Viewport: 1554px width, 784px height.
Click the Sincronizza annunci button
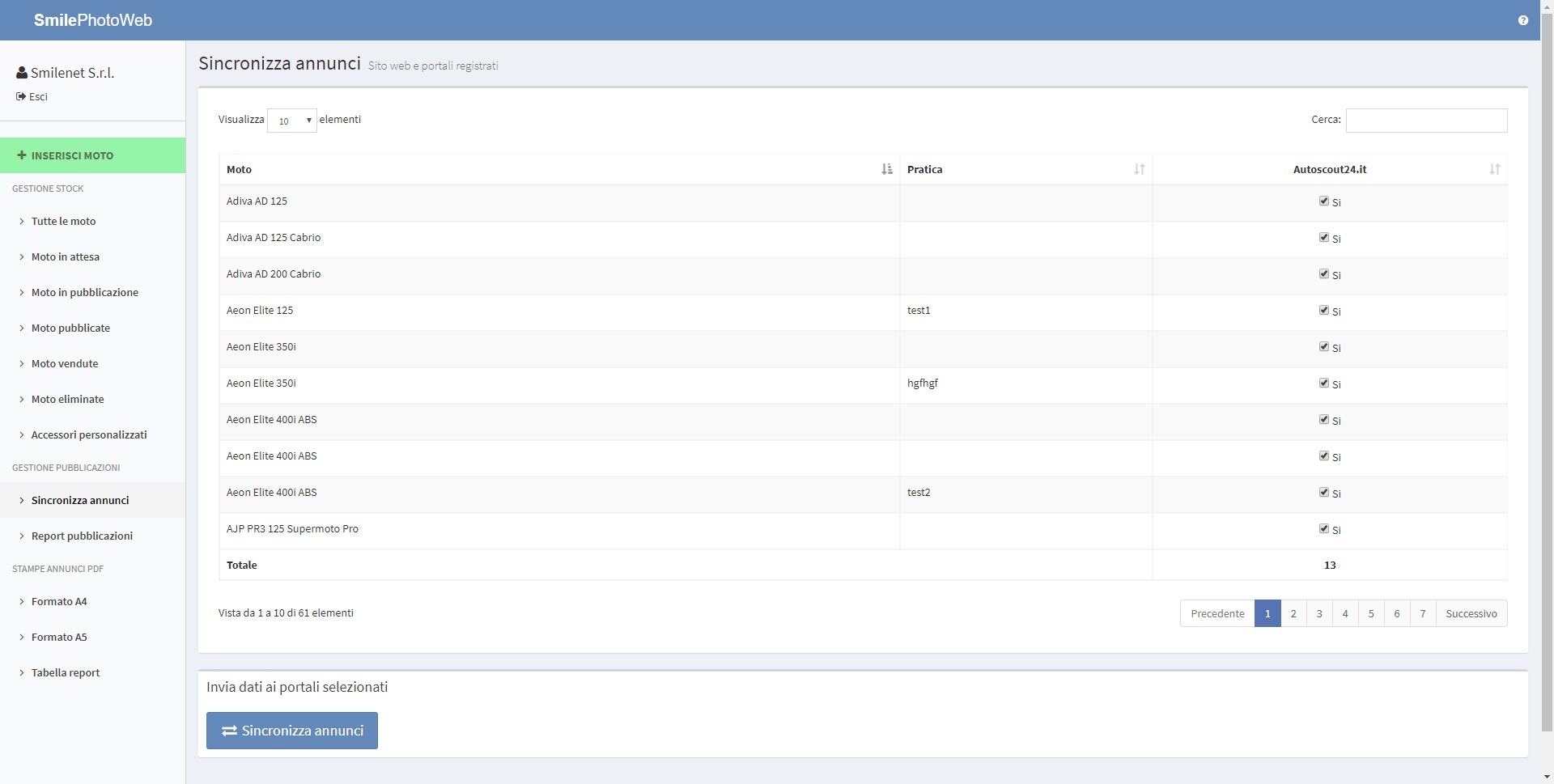coord(292,731)
